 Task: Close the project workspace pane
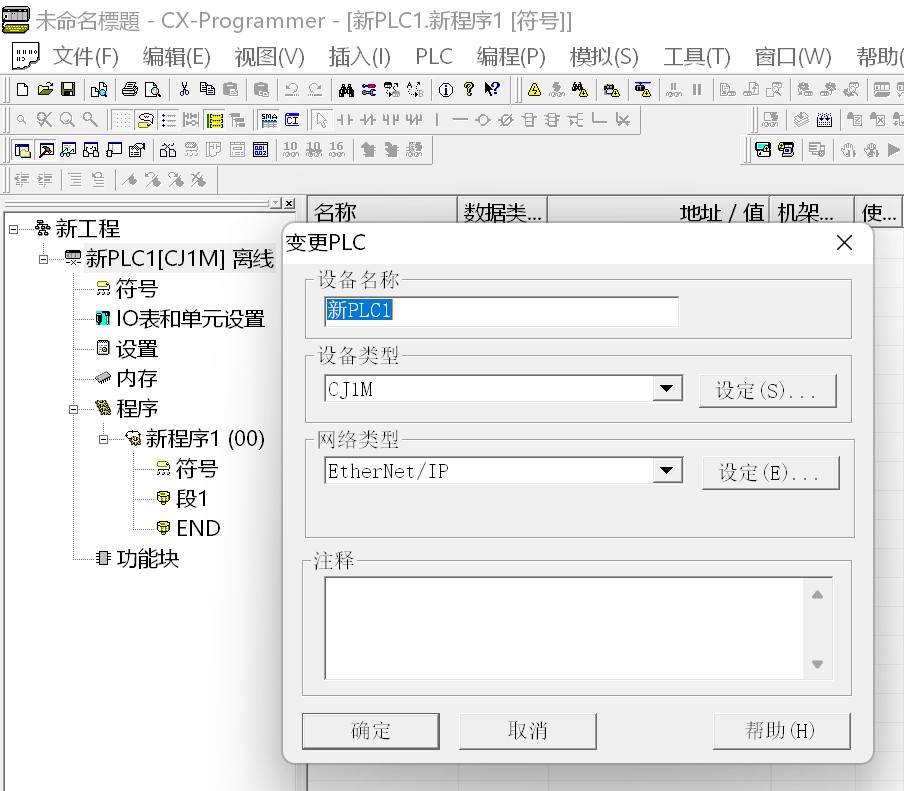289,204
